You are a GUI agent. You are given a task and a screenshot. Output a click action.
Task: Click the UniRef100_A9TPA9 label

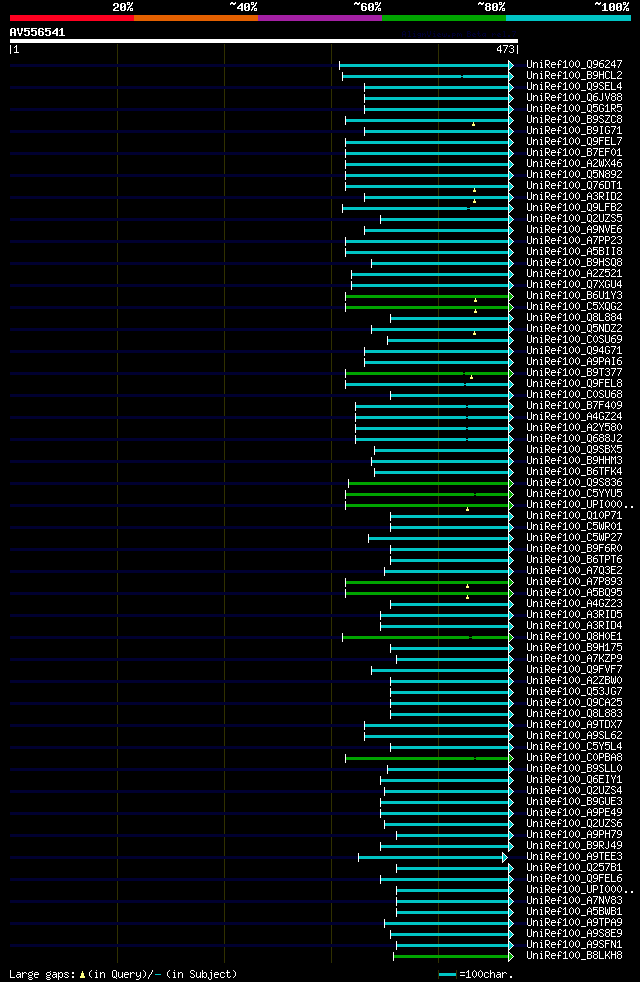click(574, 923)
